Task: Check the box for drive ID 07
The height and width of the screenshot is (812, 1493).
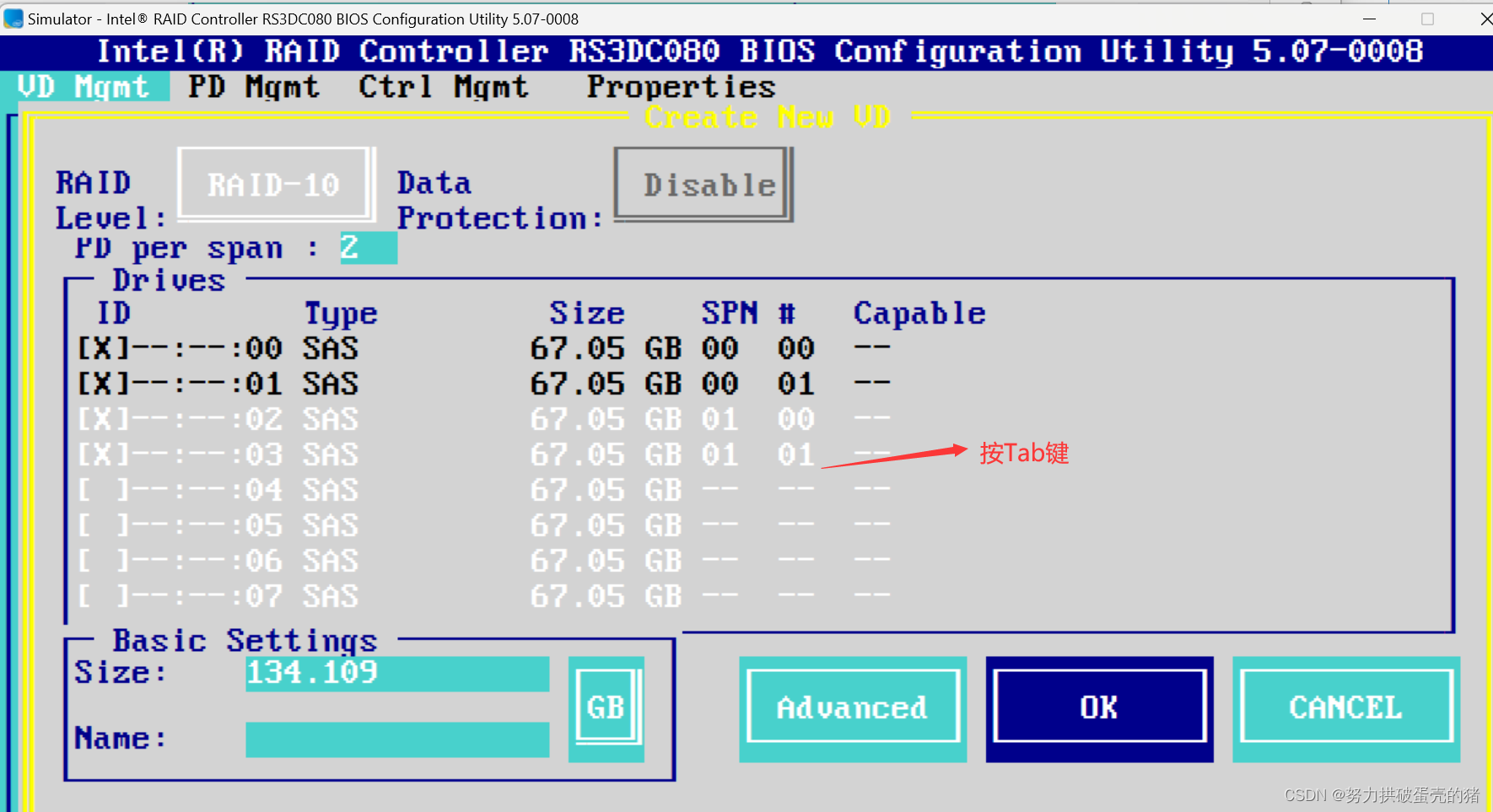Action: pos(104,596)
